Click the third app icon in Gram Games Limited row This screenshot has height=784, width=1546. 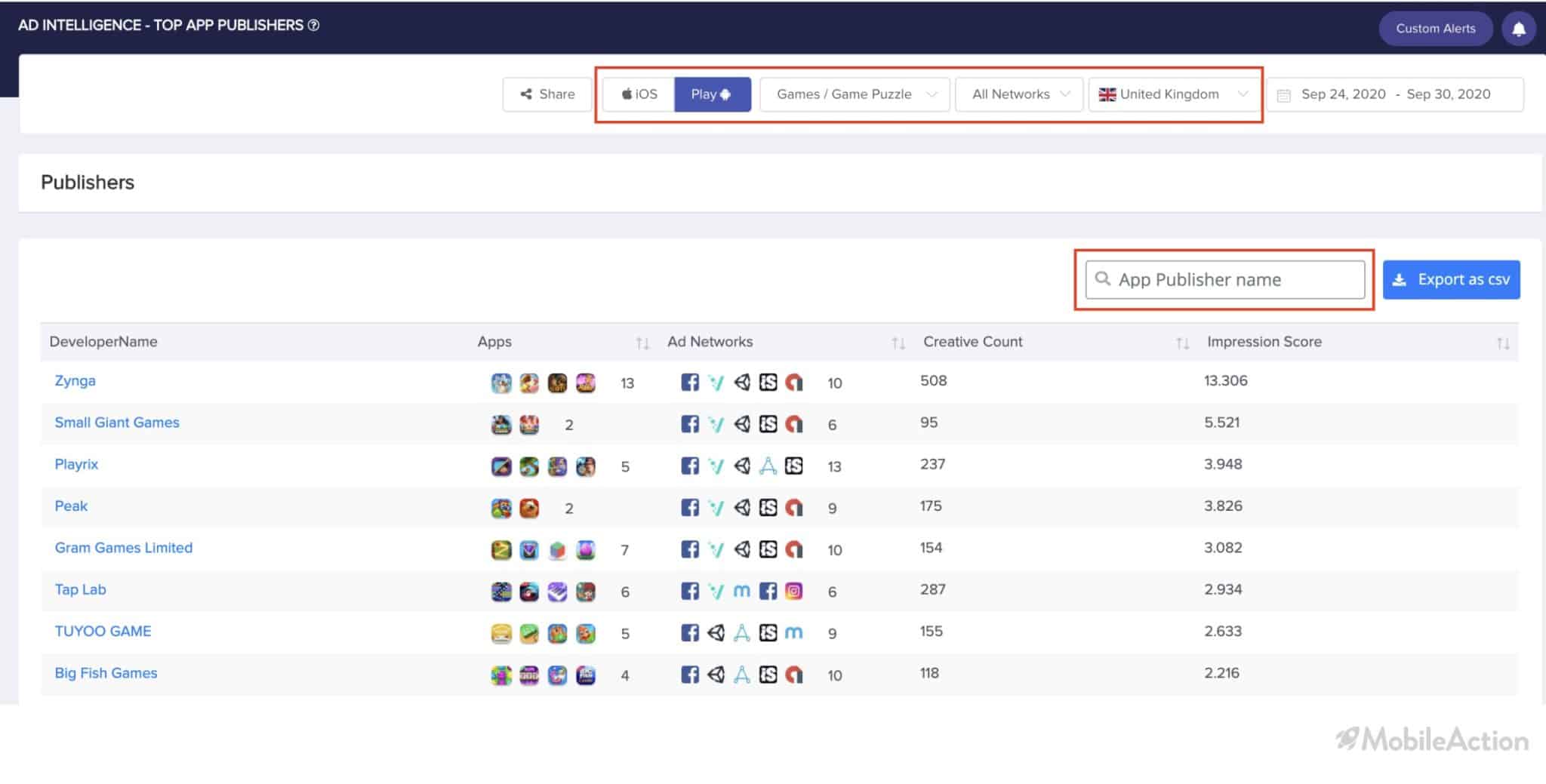click(x=557, y=550)
